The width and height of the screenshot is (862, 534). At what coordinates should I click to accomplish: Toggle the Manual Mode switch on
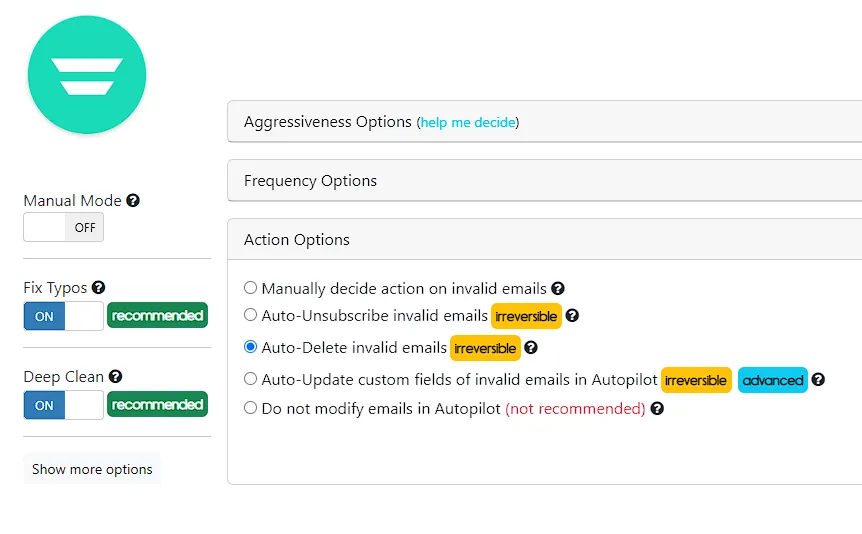(63, 227)
